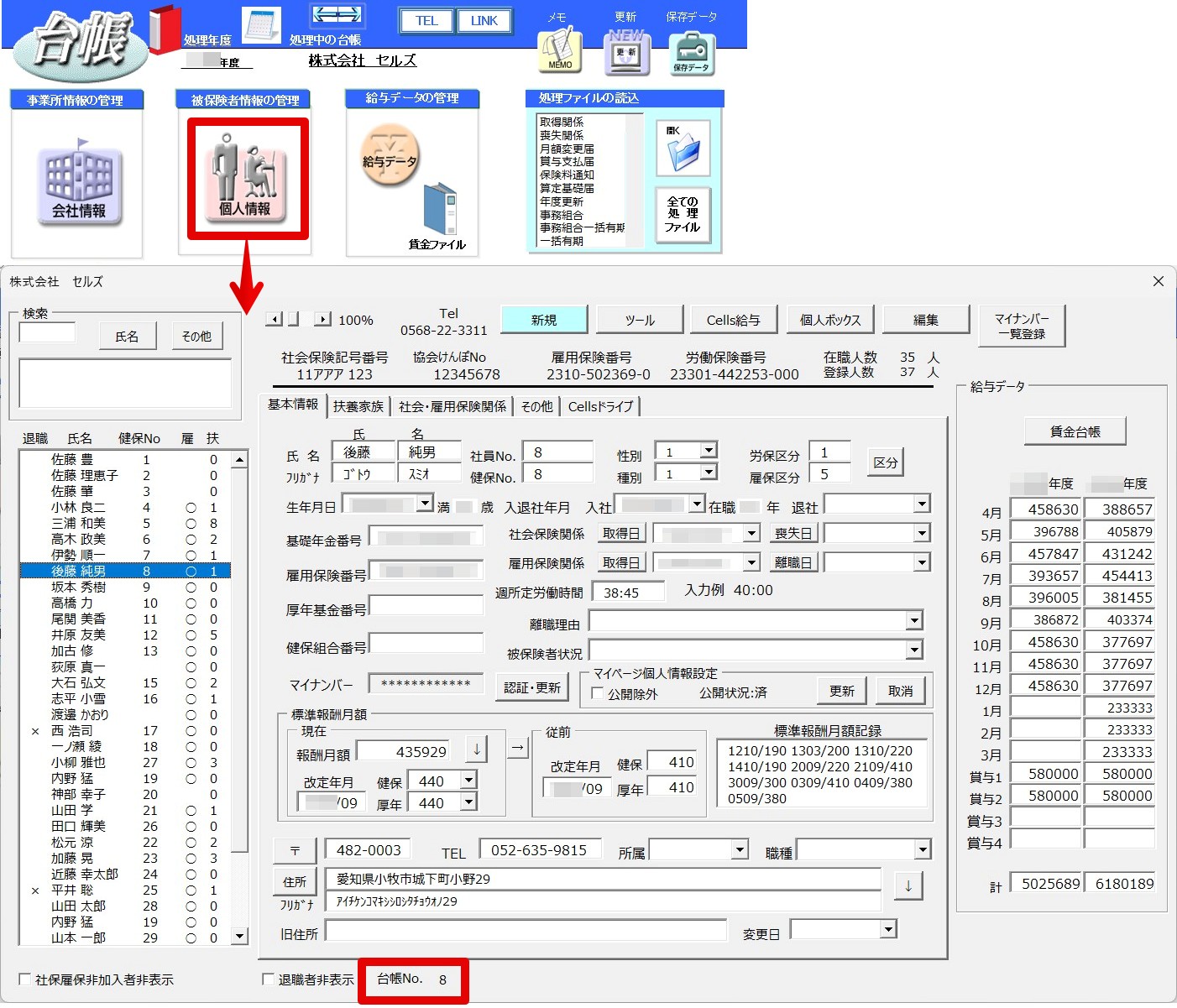Toggle 社保雇保非加入者非表示 checkbox

tap(25, 979)
